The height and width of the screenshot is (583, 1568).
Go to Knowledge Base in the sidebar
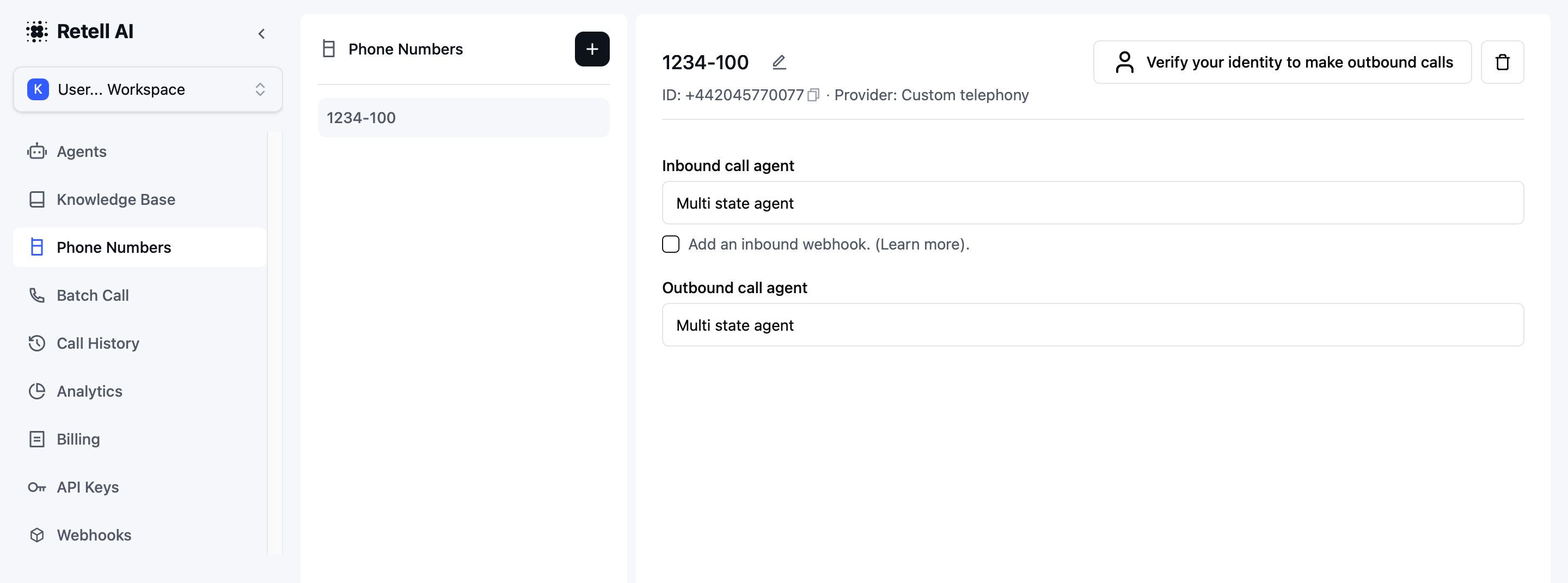(x=115, y=199)
